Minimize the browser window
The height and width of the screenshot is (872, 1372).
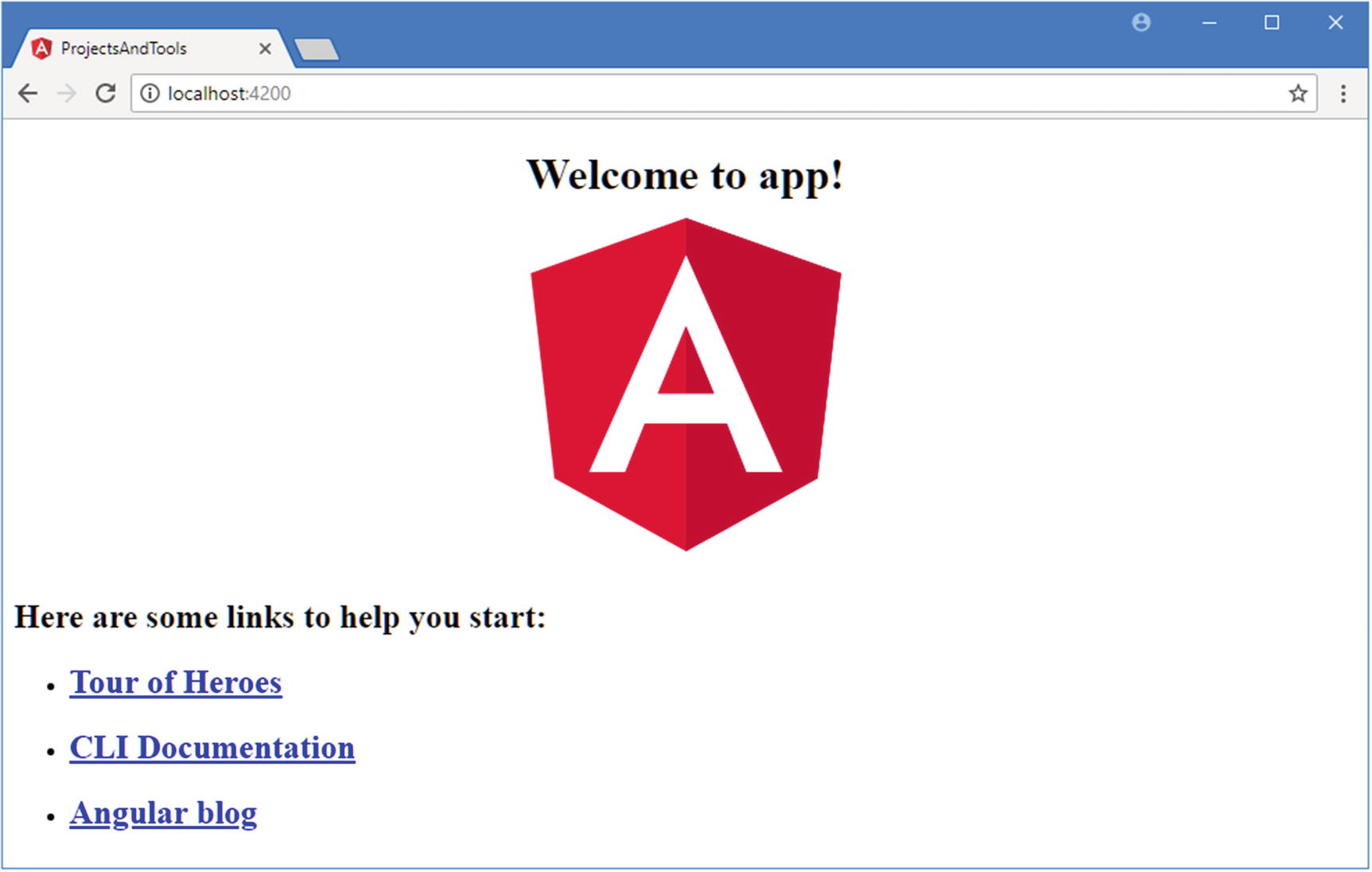(x=1209, y=23)
